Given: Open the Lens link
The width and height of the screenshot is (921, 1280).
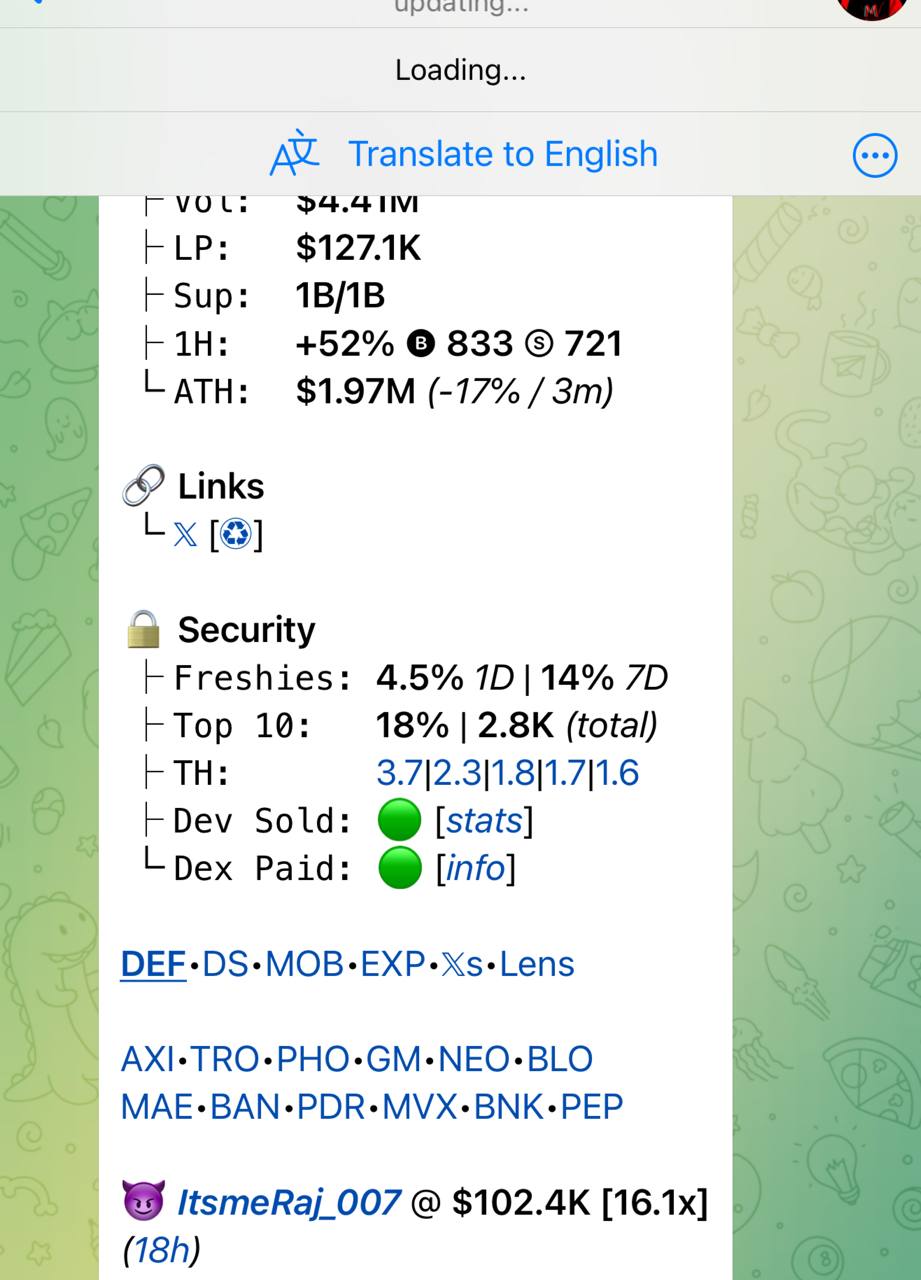Looking at the screenshot, I should pos(537,964).
